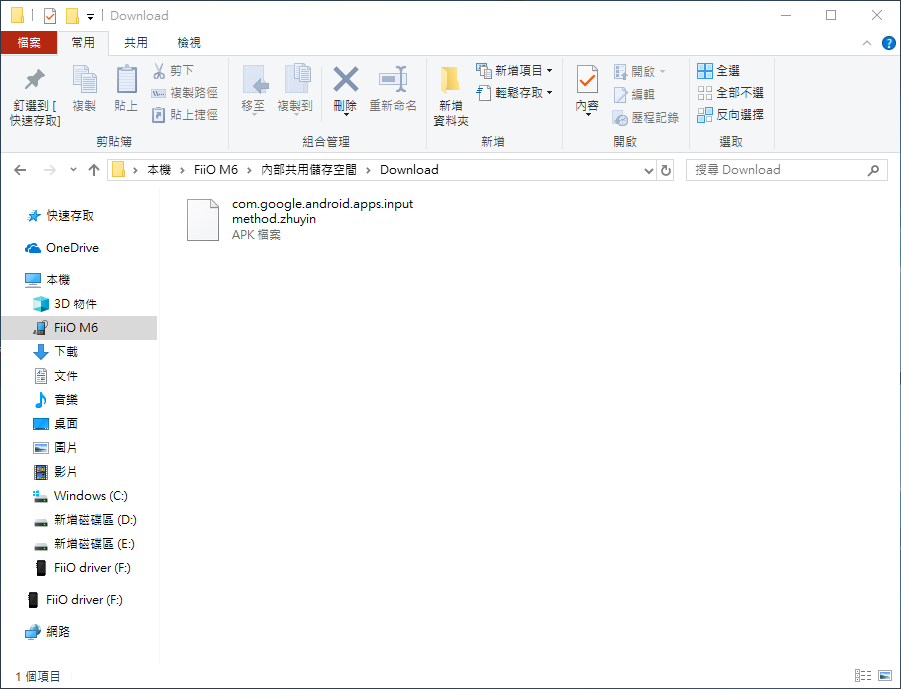Collapse the ribbon with the chevron

click(x=867, y=43)
